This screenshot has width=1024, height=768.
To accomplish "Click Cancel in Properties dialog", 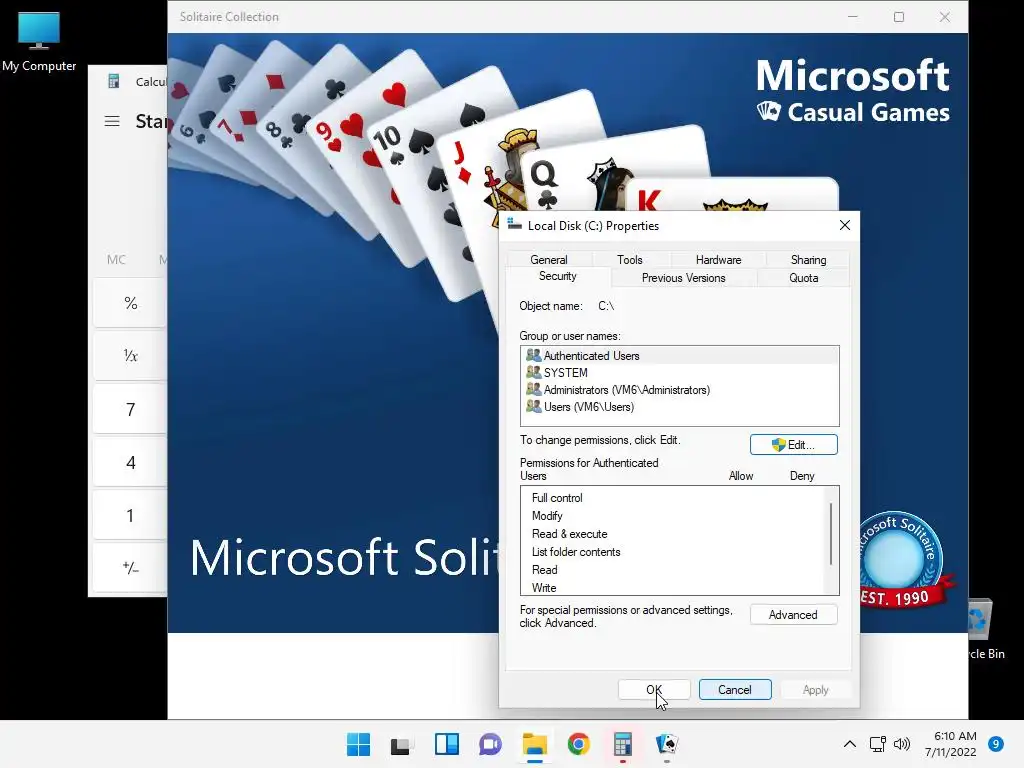I will coord(735,690).
